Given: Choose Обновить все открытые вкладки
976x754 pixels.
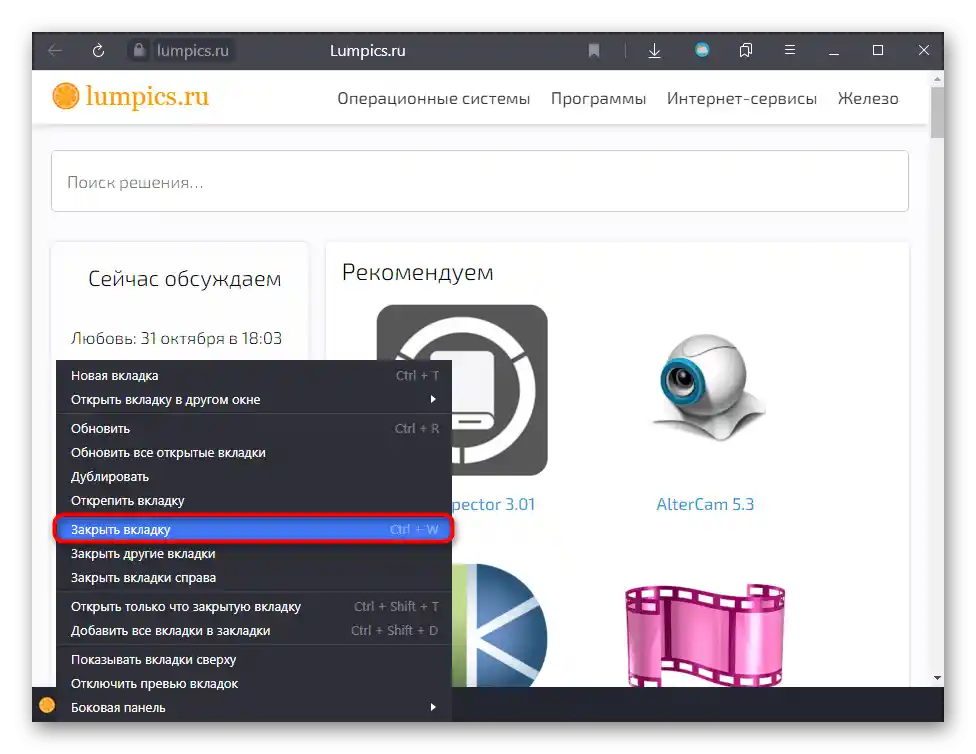Looking at the screenshot, I should point(254,453).
